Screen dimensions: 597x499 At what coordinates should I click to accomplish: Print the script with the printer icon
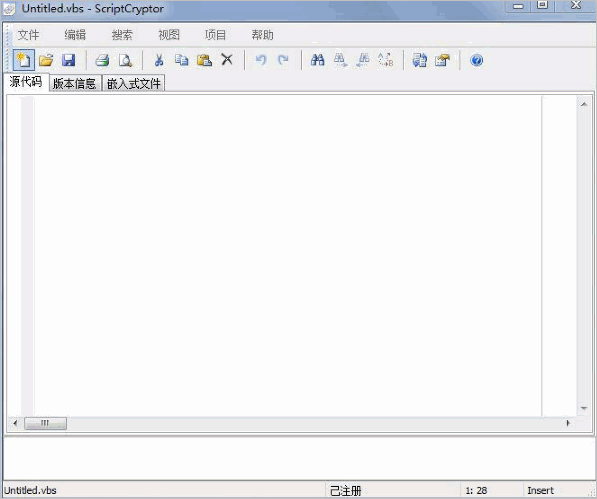pos(102,60)
